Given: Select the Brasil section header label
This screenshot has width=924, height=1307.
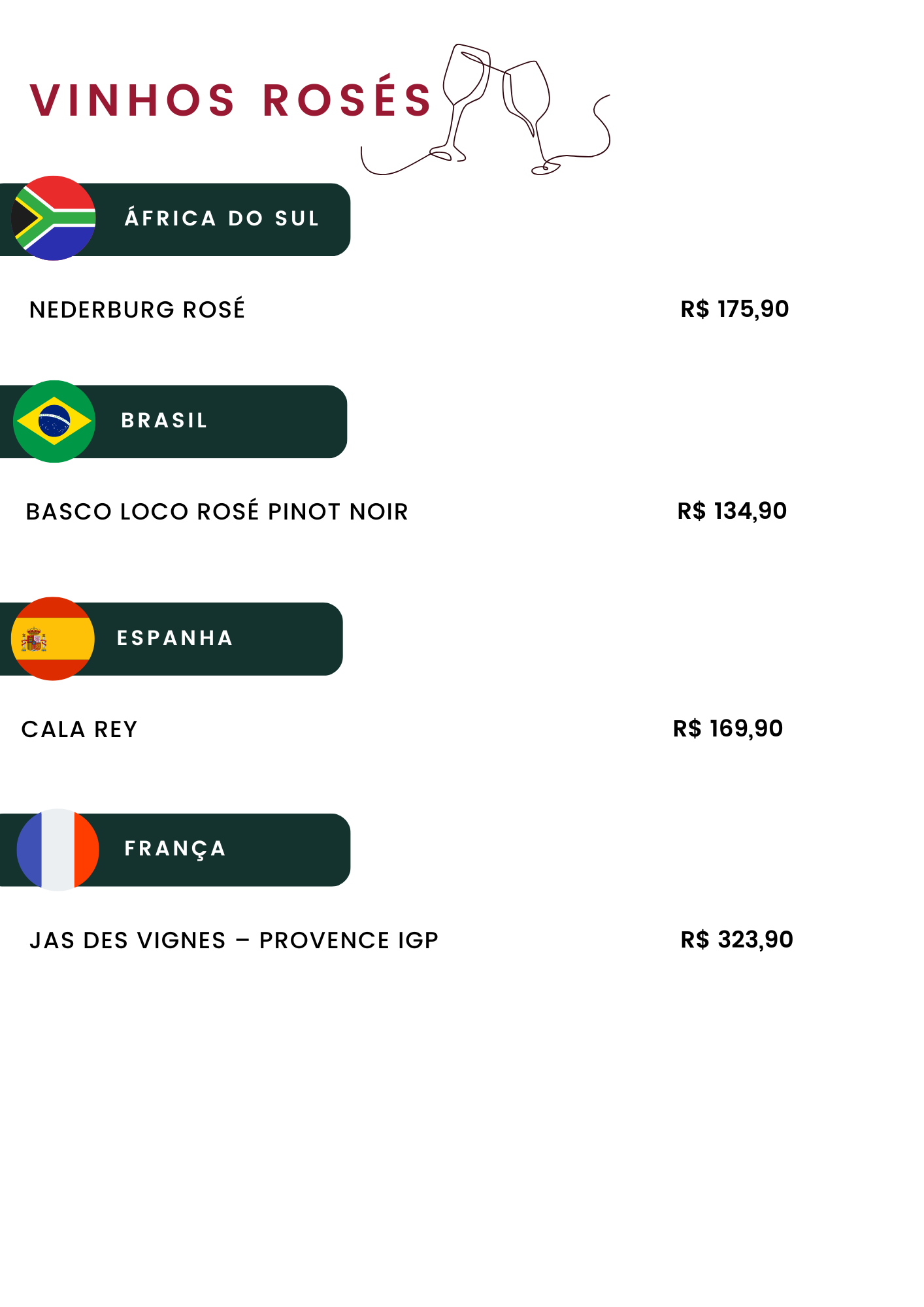Looking at the screenshot, I should tap(164, 420).
